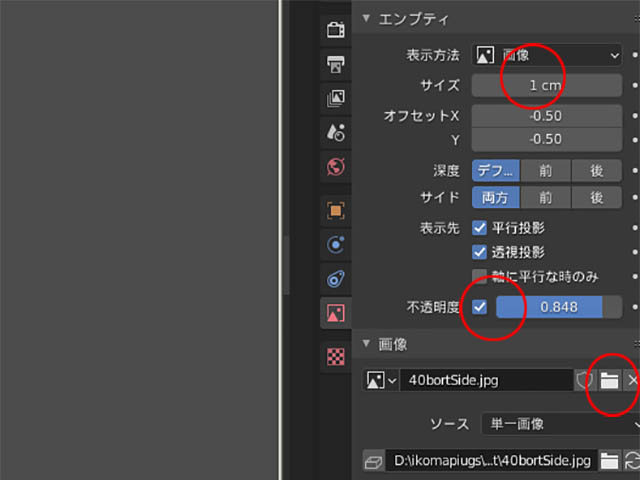Click the pack image icon beside file path
Image resolution: width=640 pixels, height=480 pixels.
coord(373,462)
